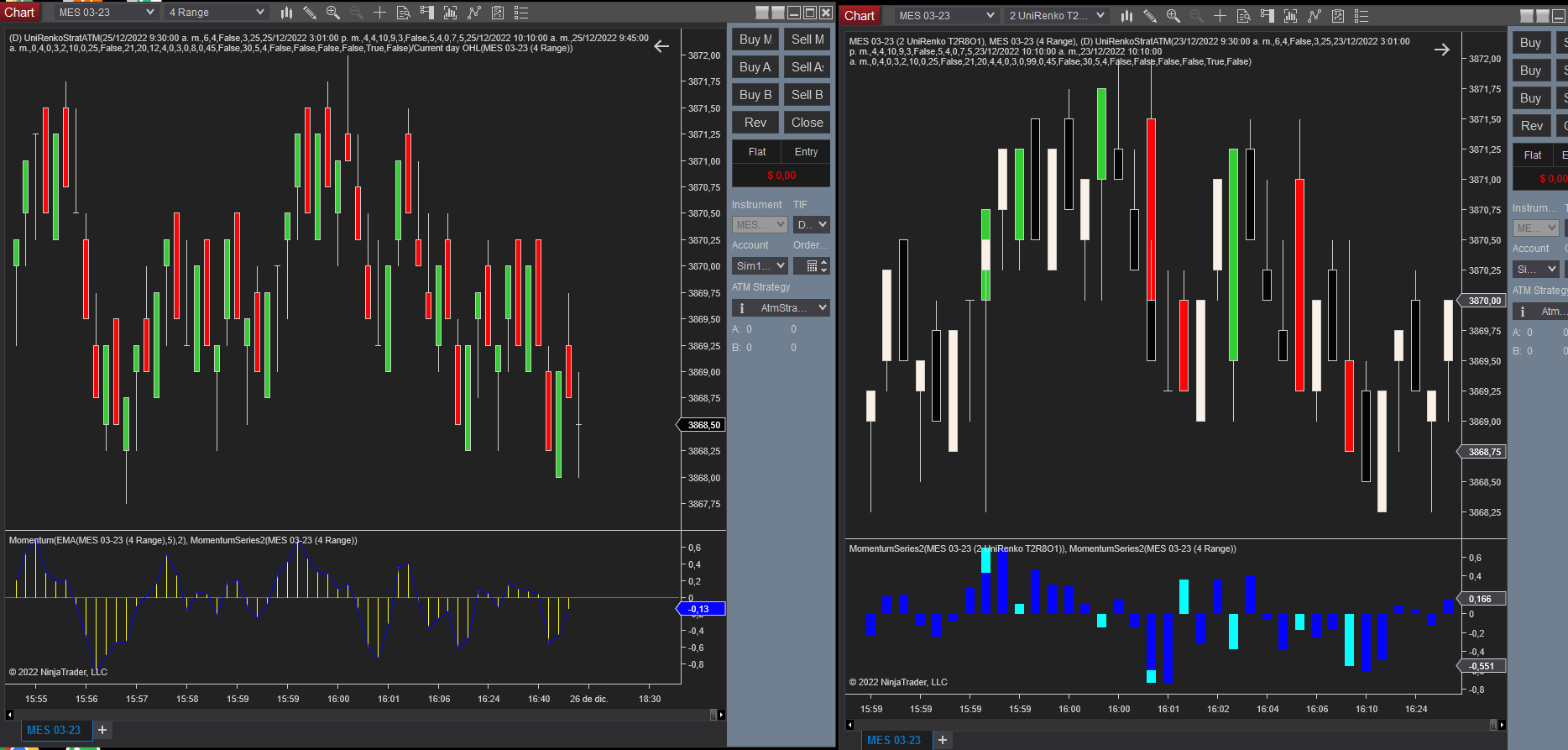The image size is (1568, 750).
Task: Open indicators icon in left chart
Action: click(474, 13)
